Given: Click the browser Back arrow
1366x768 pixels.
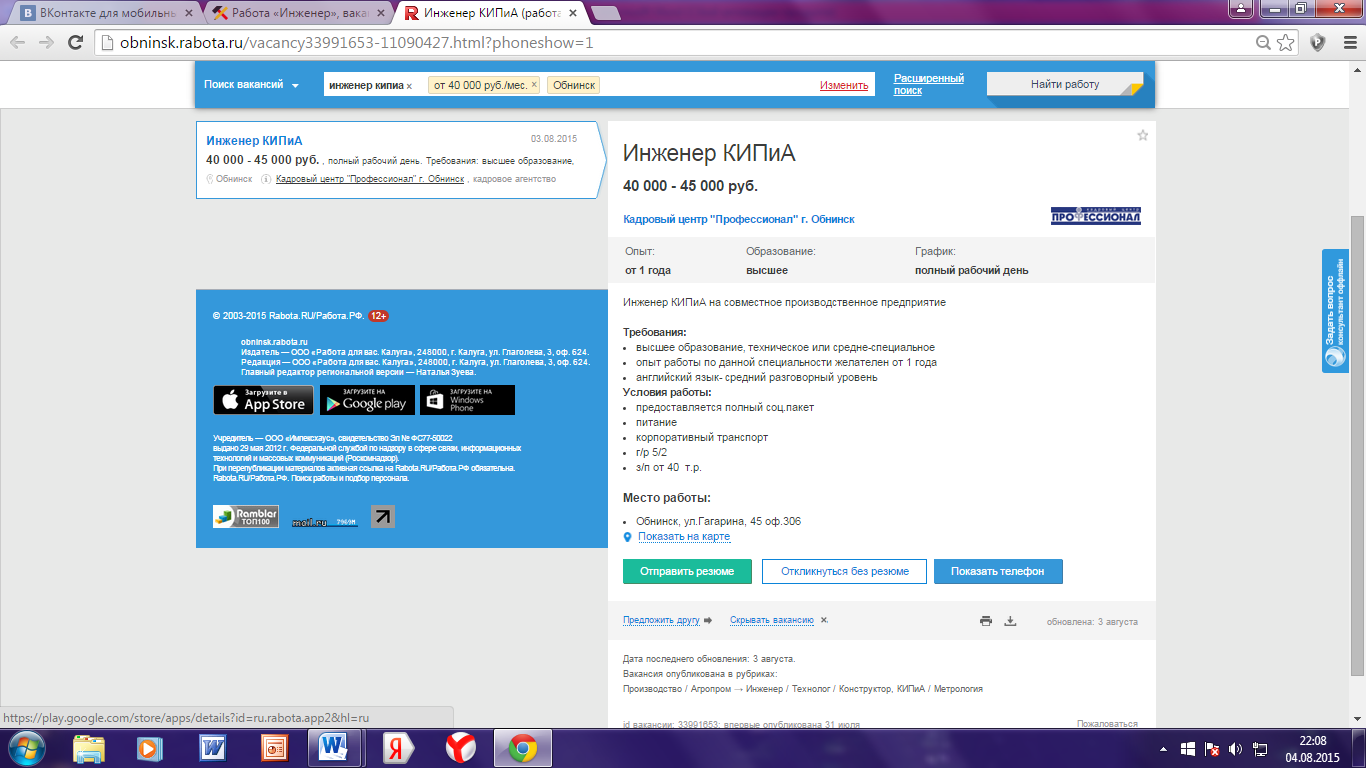Looking at the screenshot, I should click(x=17, y=42).
